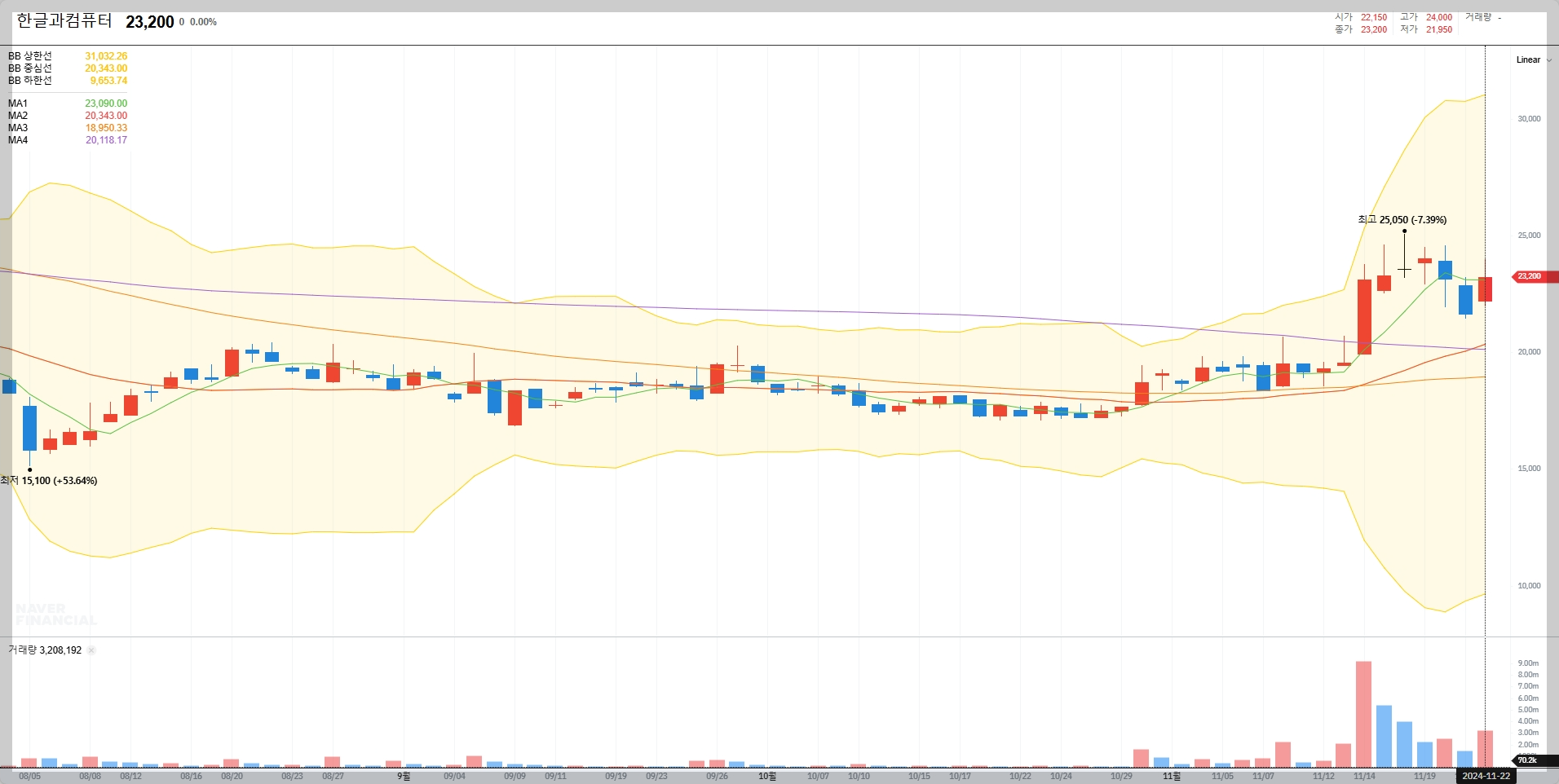
Task: Click the MA1 value 23,090.00
Action: click(106, 104)
